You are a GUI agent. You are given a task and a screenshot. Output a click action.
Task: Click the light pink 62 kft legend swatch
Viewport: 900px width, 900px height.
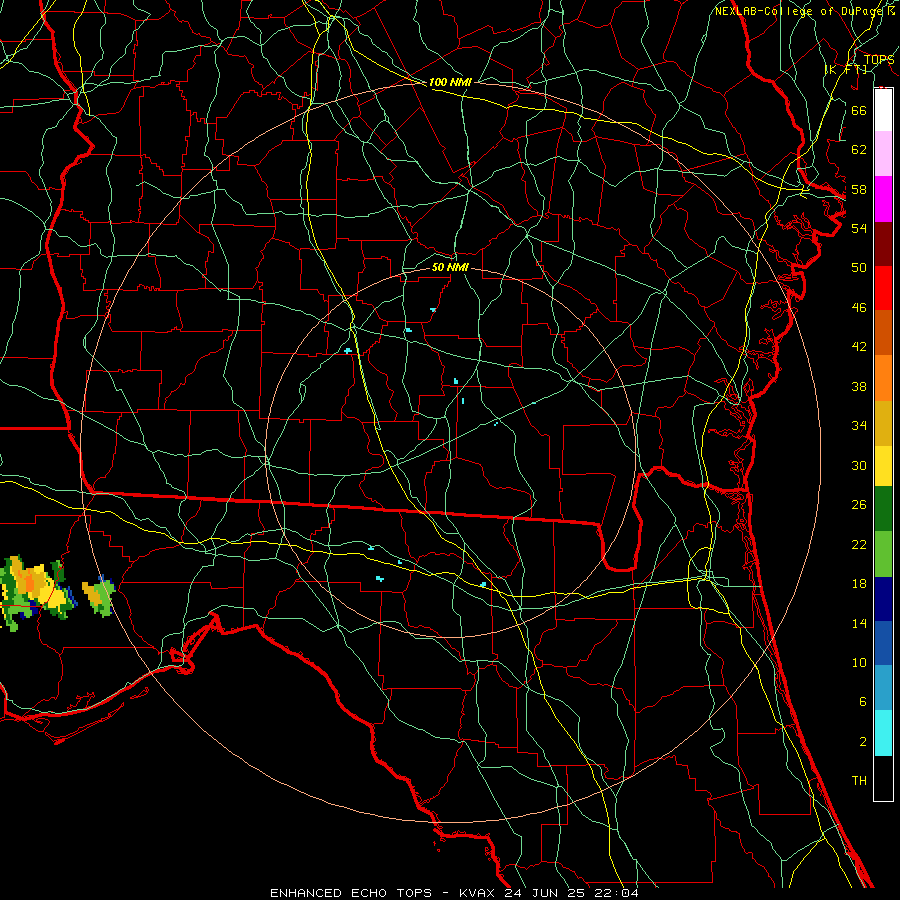tap(883, 153)
